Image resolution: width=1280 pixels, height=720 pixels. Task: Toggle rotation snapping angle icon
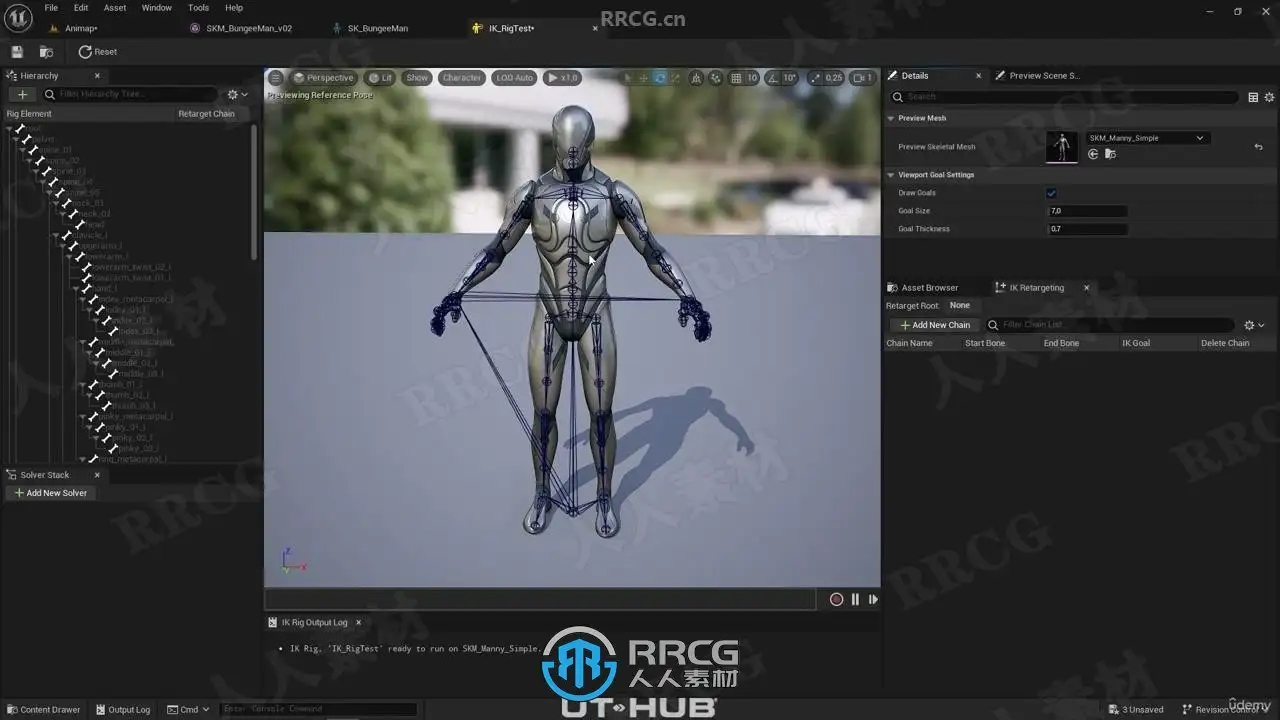point(774,78)
